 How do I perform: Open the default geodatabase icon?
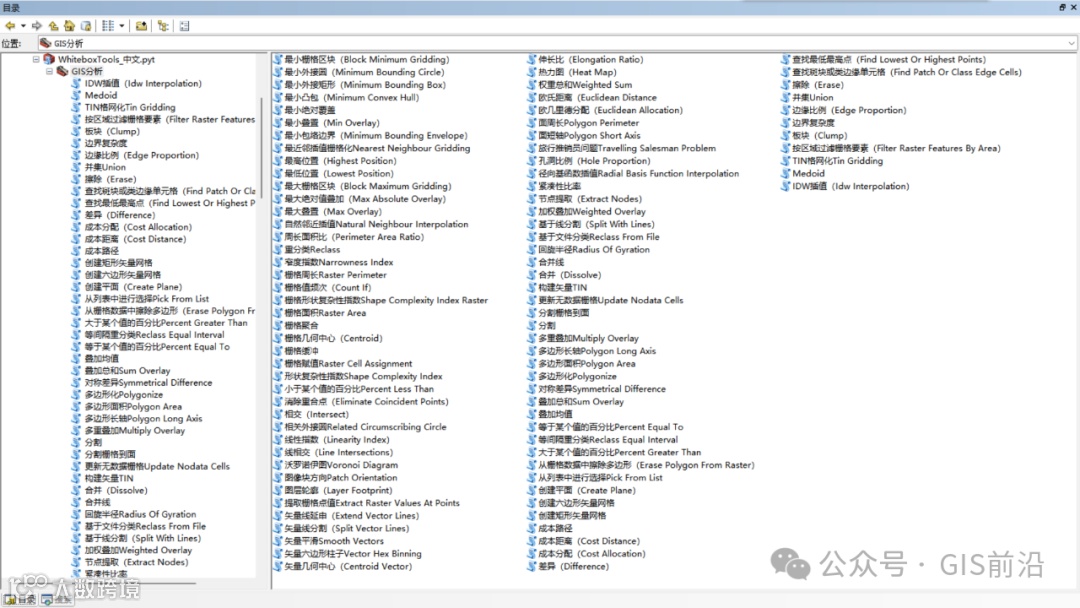coord(86,25)
